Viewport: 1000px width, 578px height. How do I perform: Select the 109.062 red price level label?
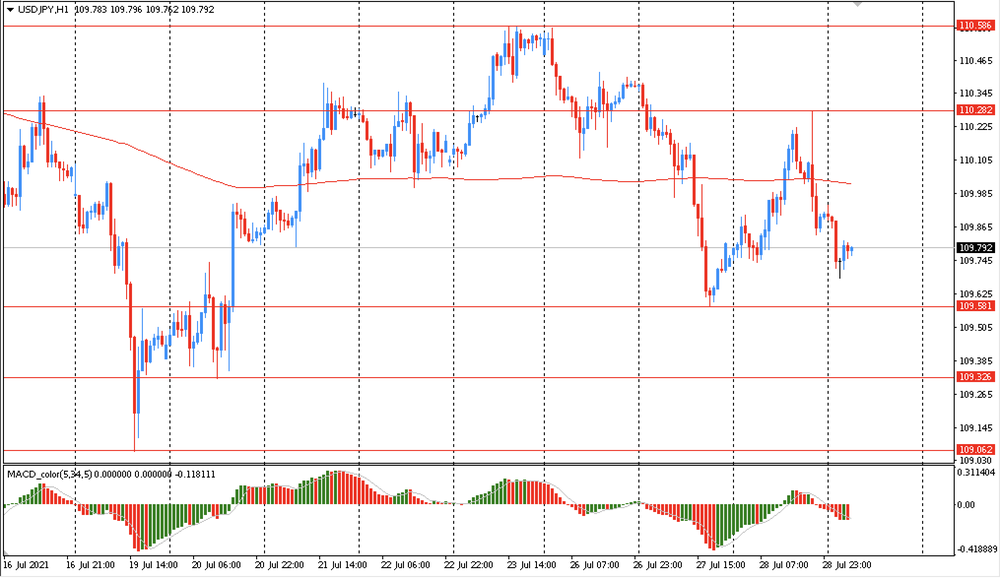[x=976, y=450]
